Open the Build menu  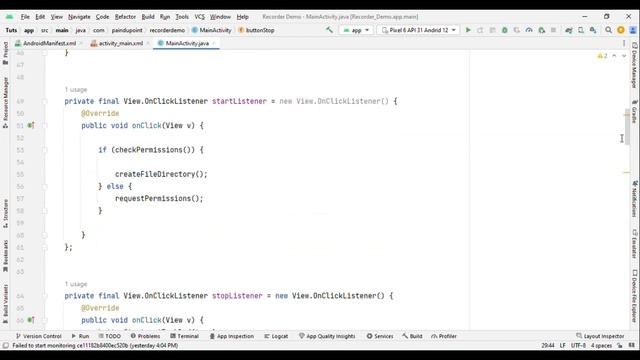tap(148, 17)
